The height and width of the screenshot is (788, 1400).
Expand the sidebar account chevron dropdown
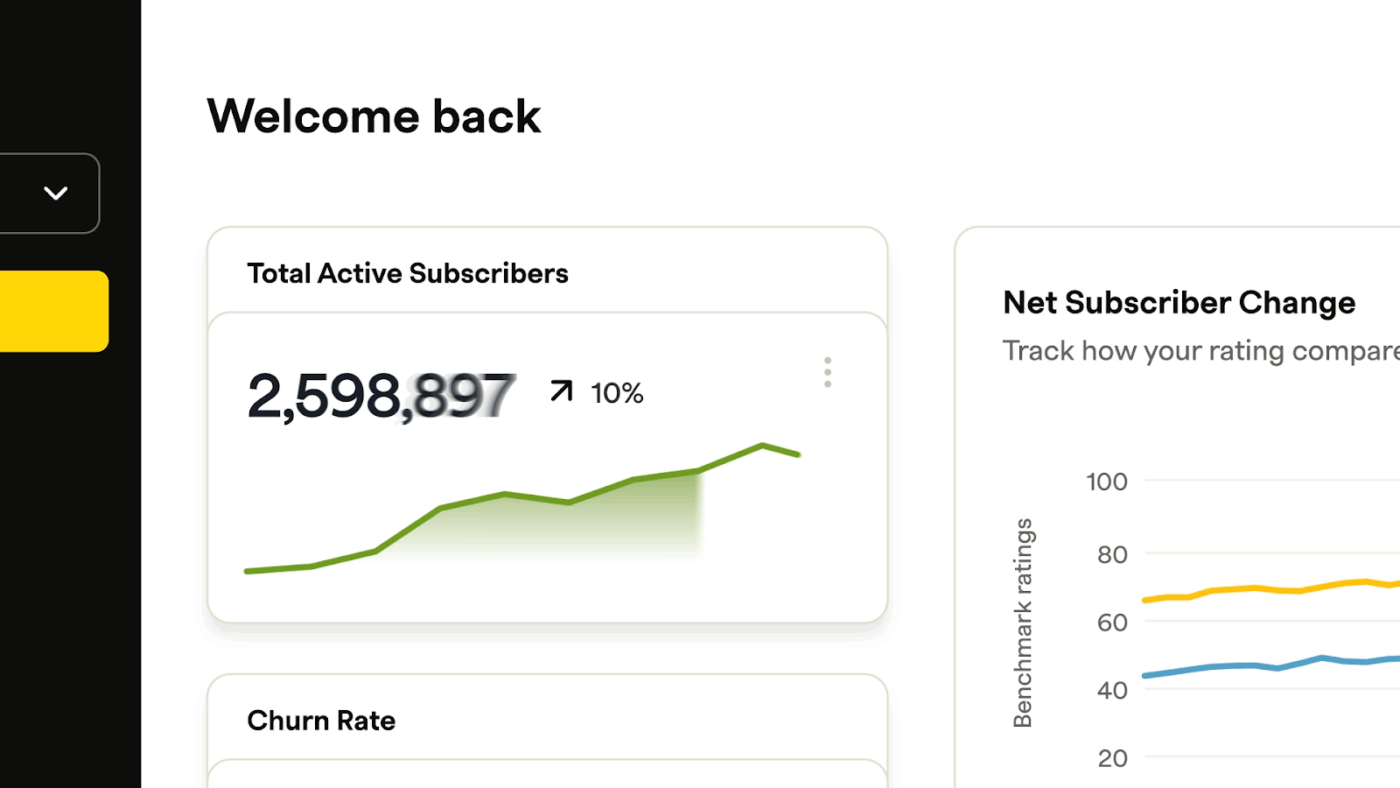pyautogui.click(x=56, y=193)
